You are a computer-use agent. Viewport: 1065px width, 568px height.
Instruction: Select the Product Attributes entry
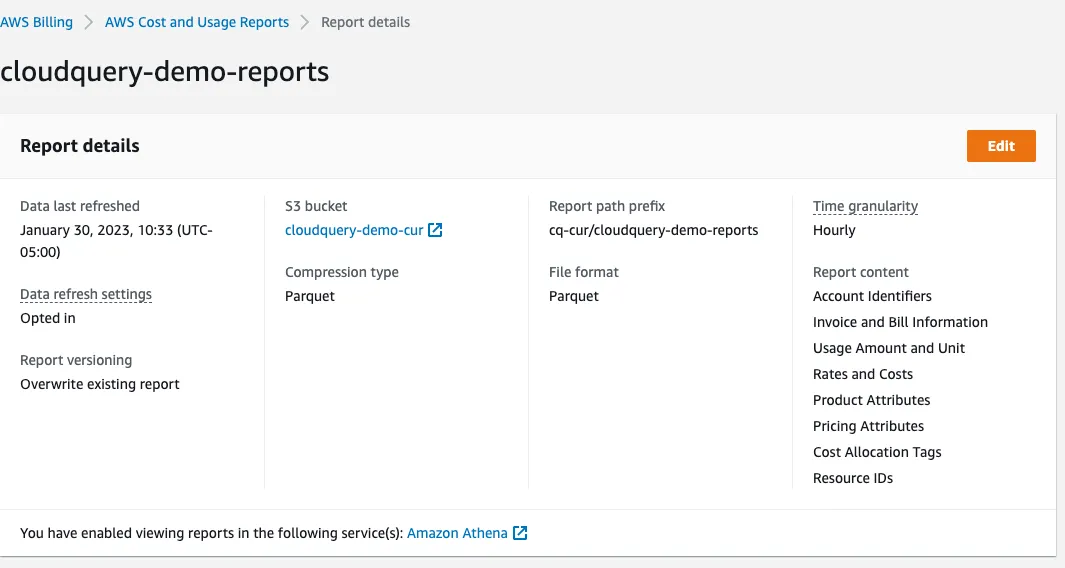tap(871, 400)
